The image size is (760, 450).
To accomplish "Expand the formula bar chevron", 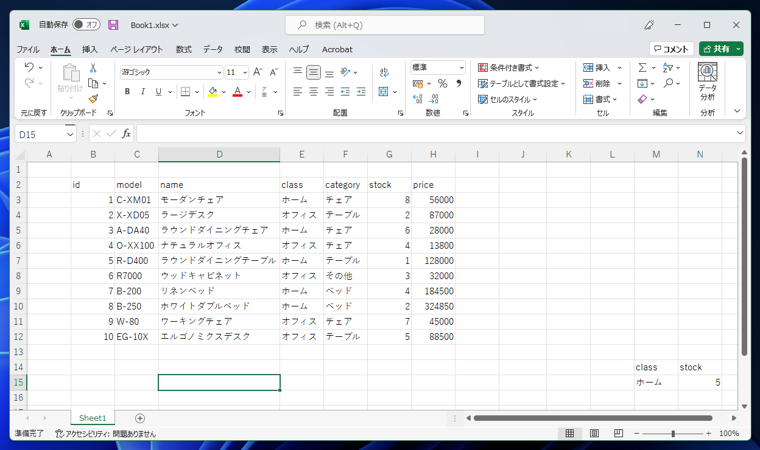I will [x=740, y=133].
